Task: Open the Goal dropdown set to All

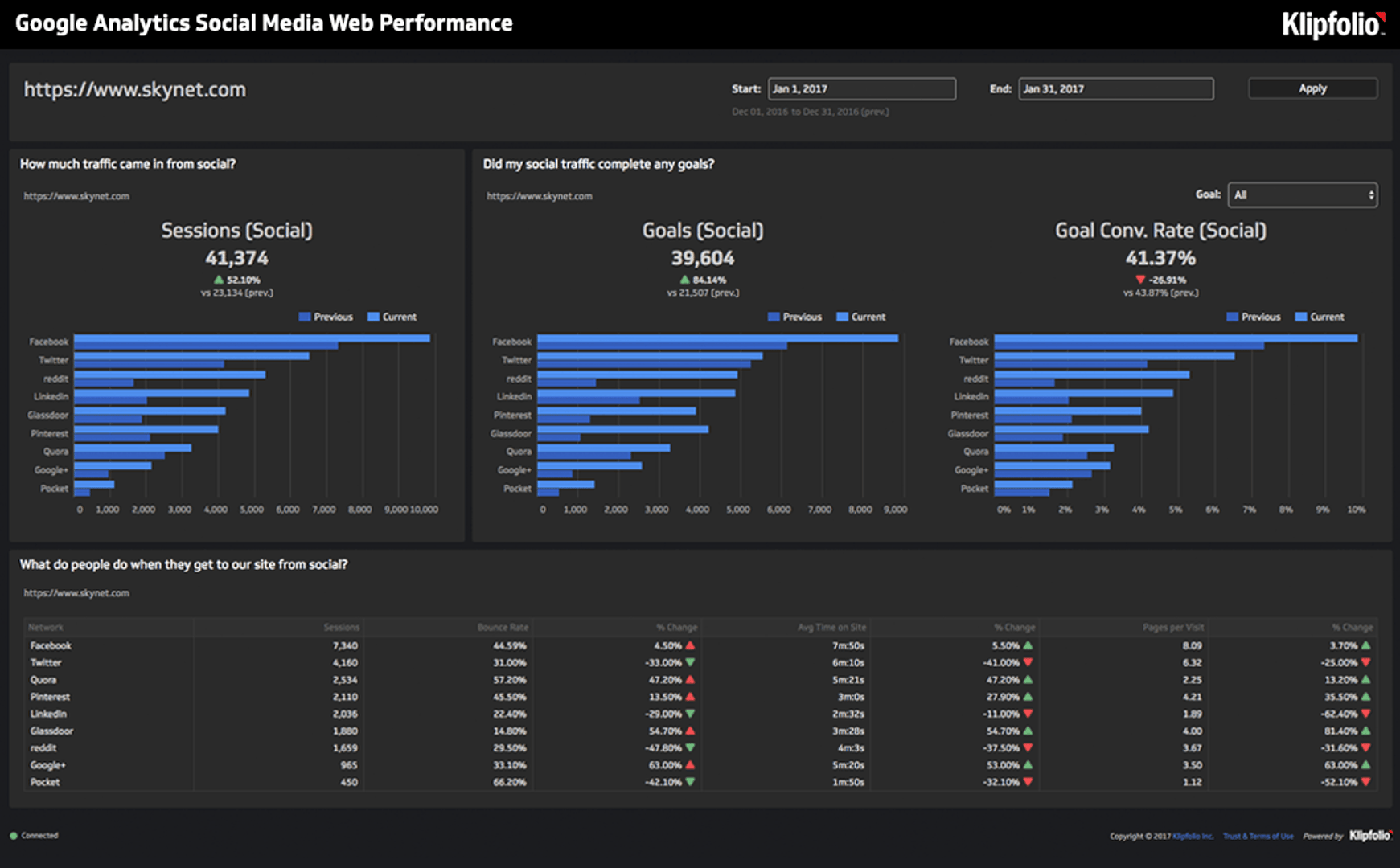Action: click(1302, 195)
